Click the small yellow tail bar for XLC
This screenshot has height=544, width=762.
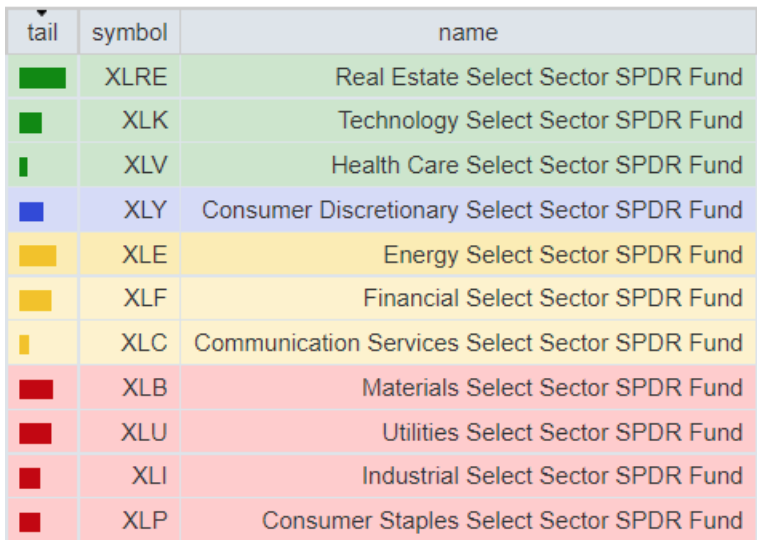24,344
